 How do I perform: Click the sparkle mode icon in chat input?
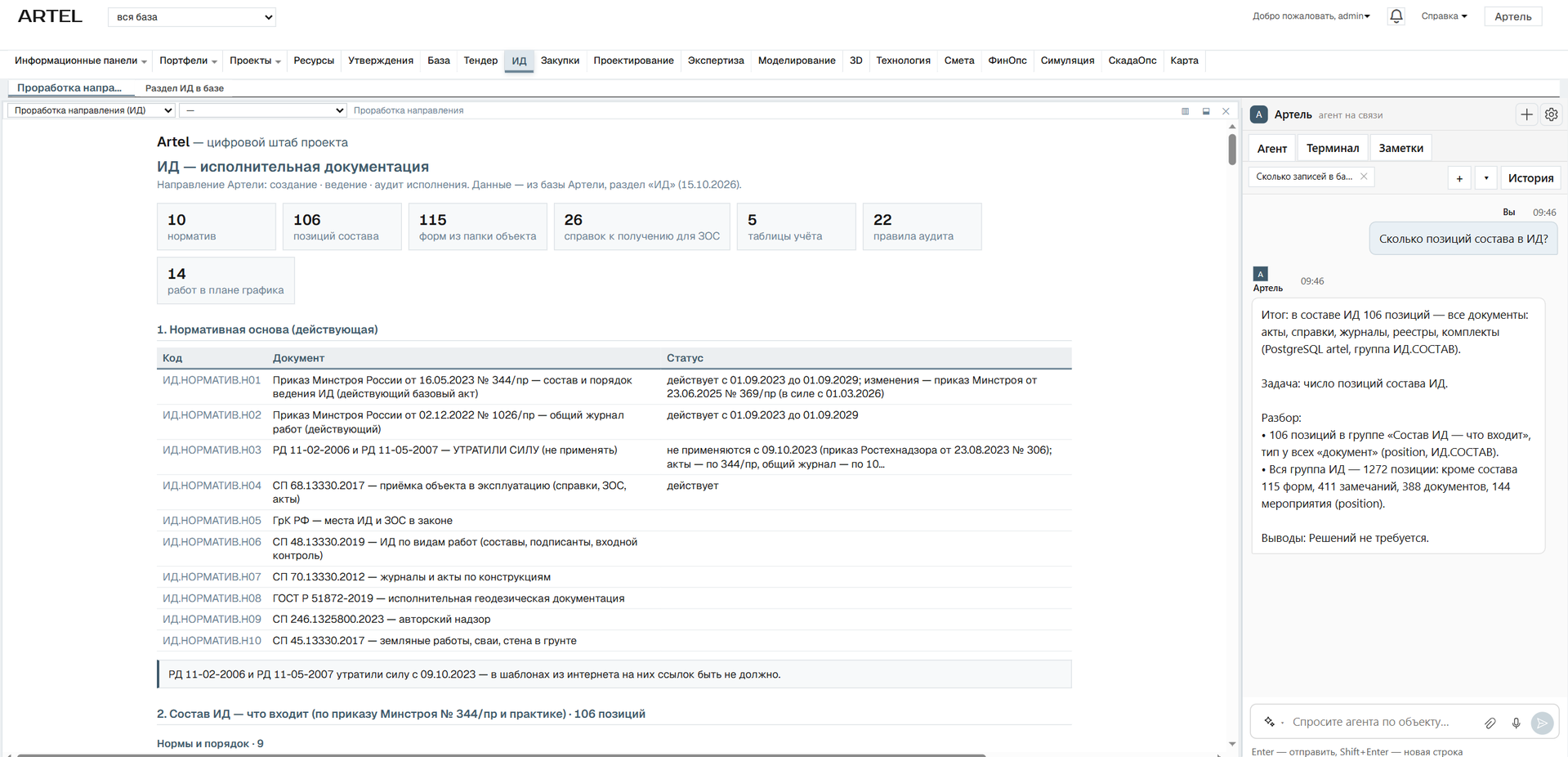(1270, 722)
